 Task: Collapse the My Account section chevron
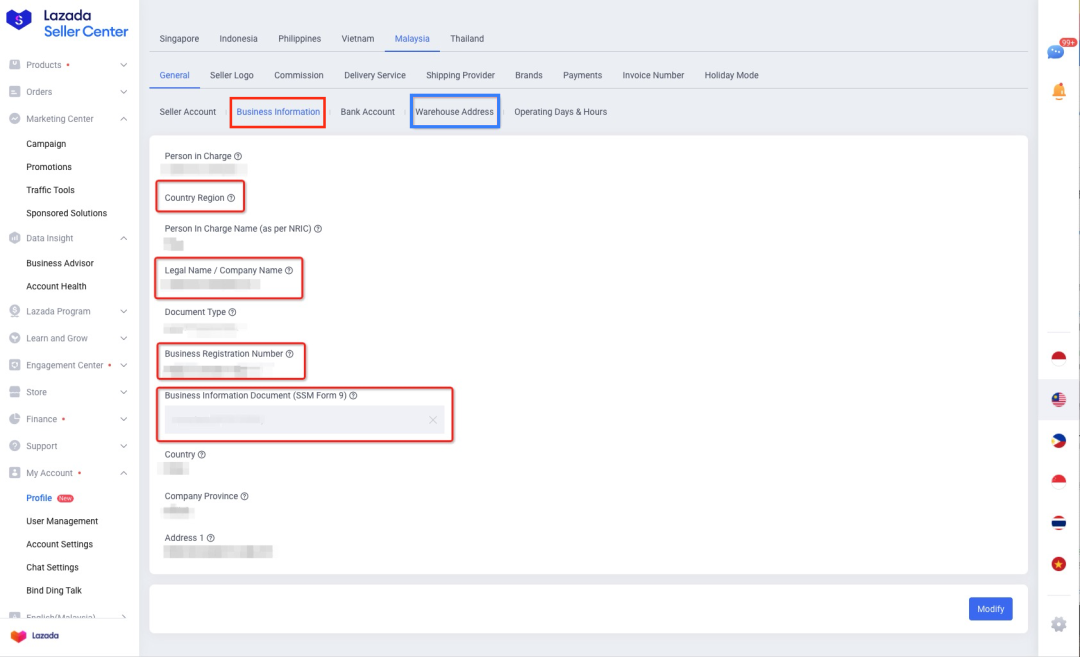click(x=123, y=473)
